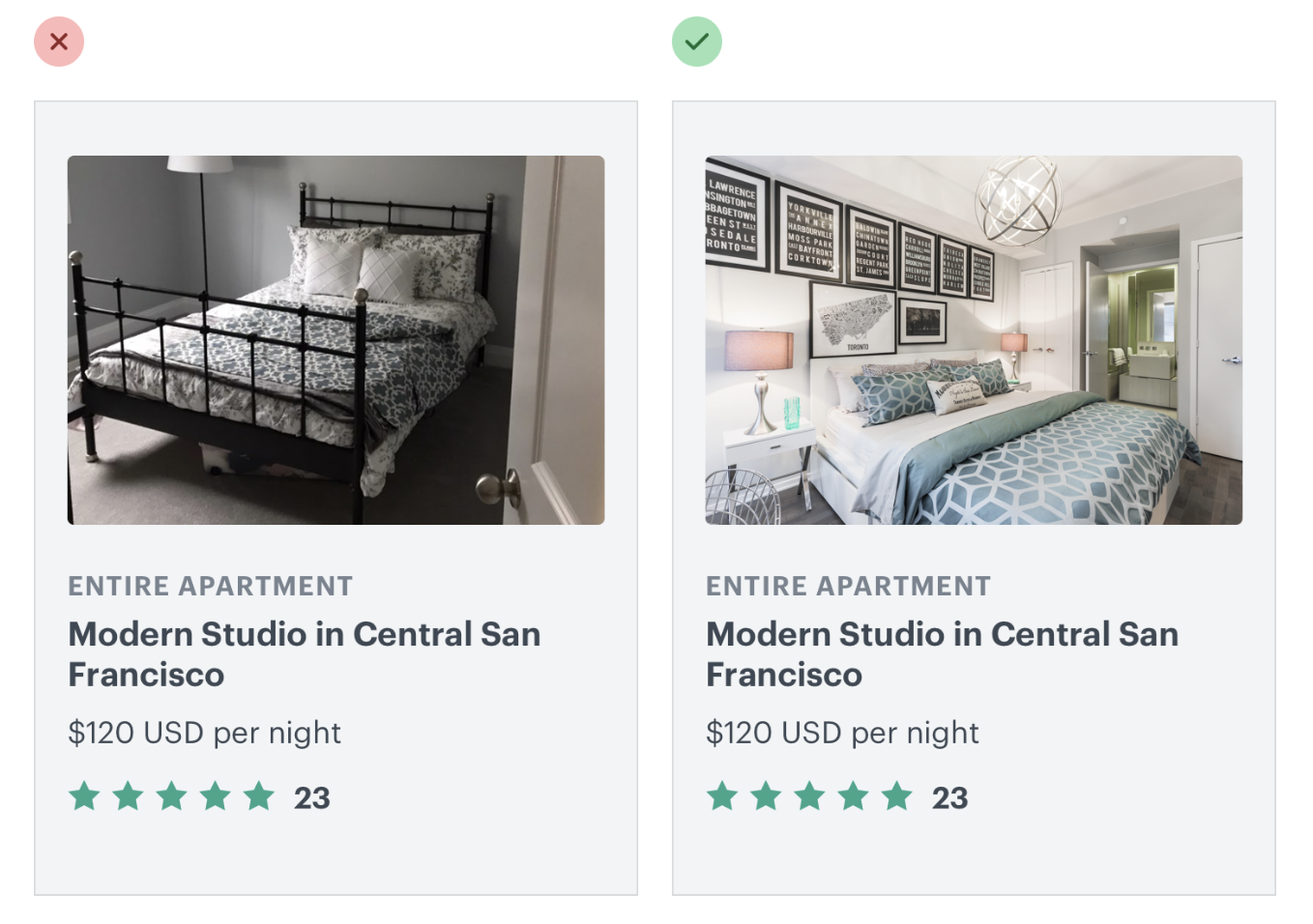The image size is (1313, 924).
Task: Click the listing title under the iron-bed photo
Action: [304, 654]
